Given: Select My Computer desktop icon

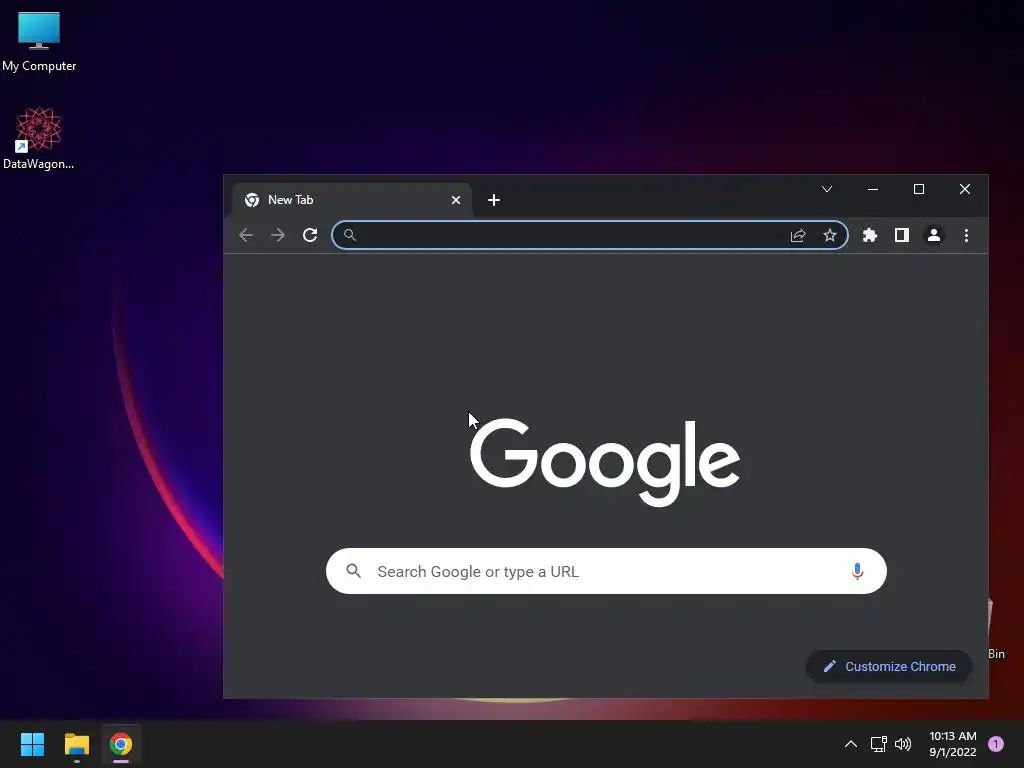Looking at the screenshot, I should 39,42.
